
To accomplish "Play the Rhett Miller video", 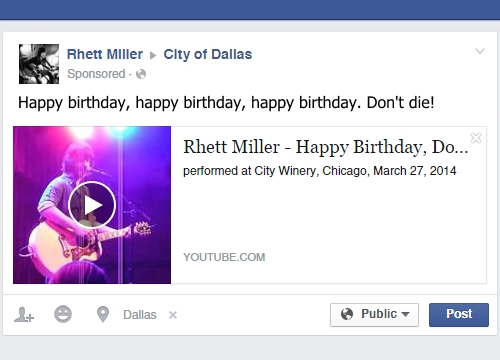I will point(92,205).
